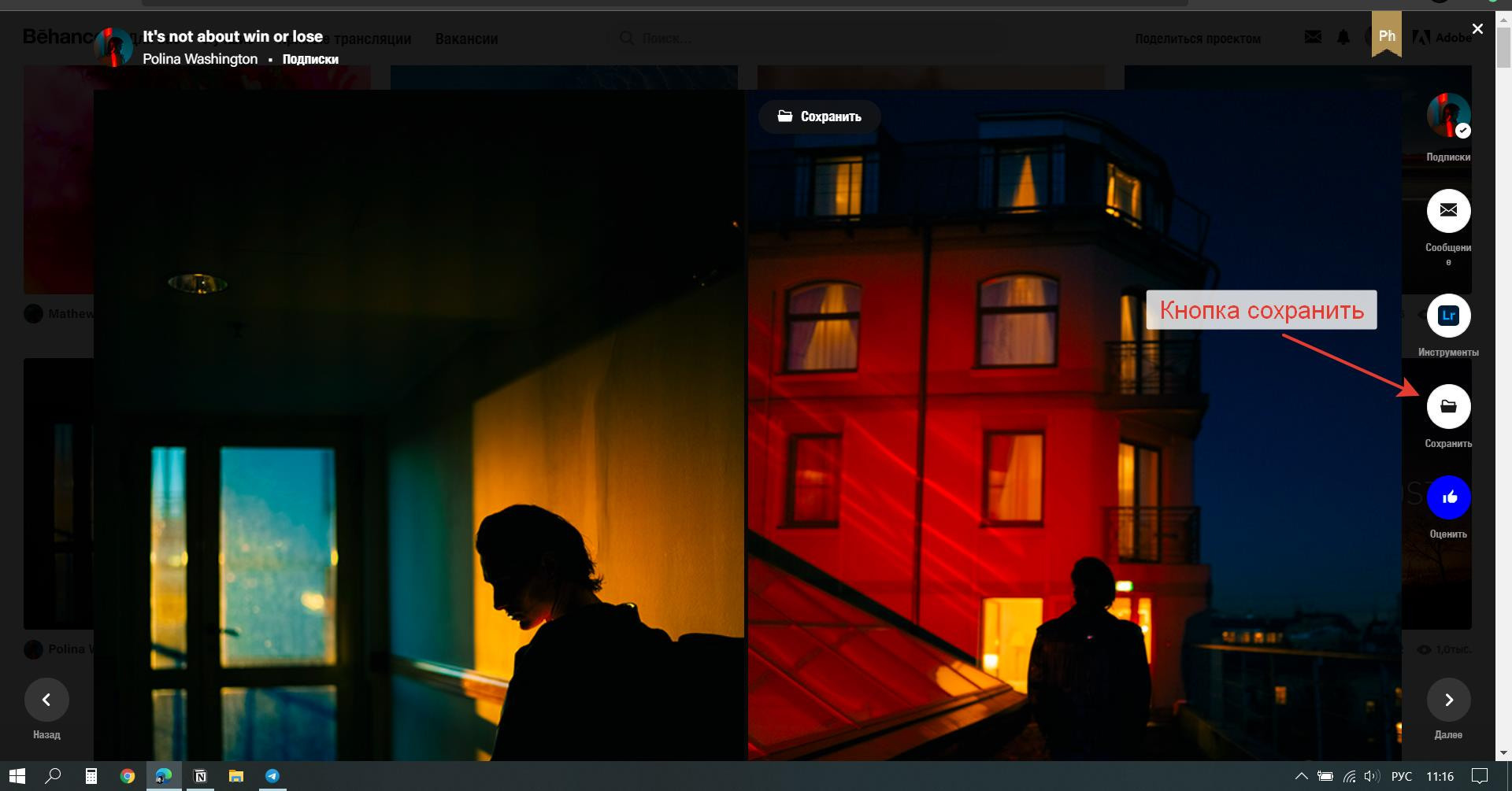Go to next project with right arrow
Screen dimensions: 1512x791
[x=1448, y=700]
